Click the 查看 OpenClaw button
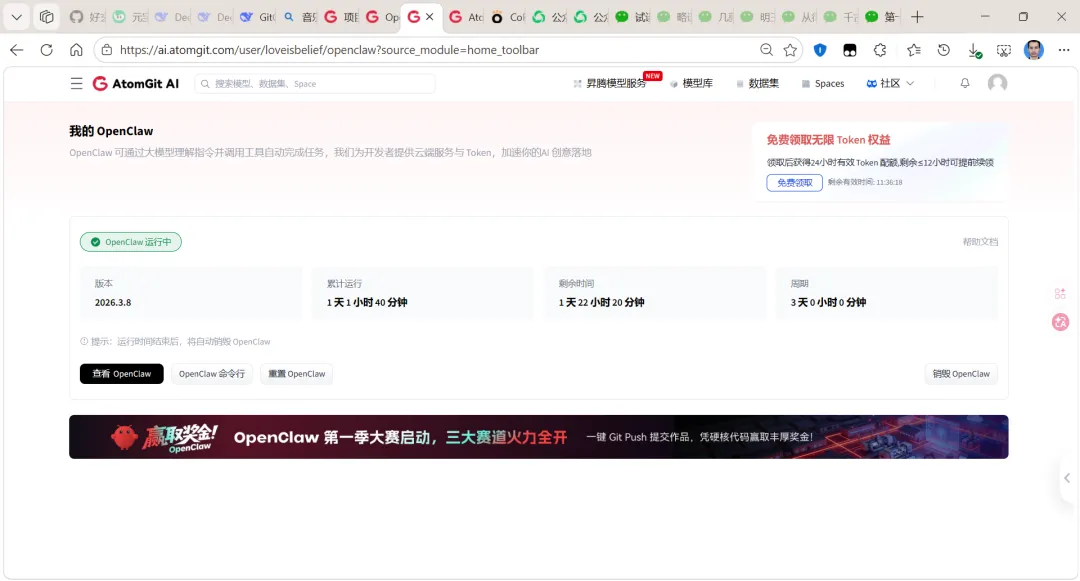 [122, 374]
